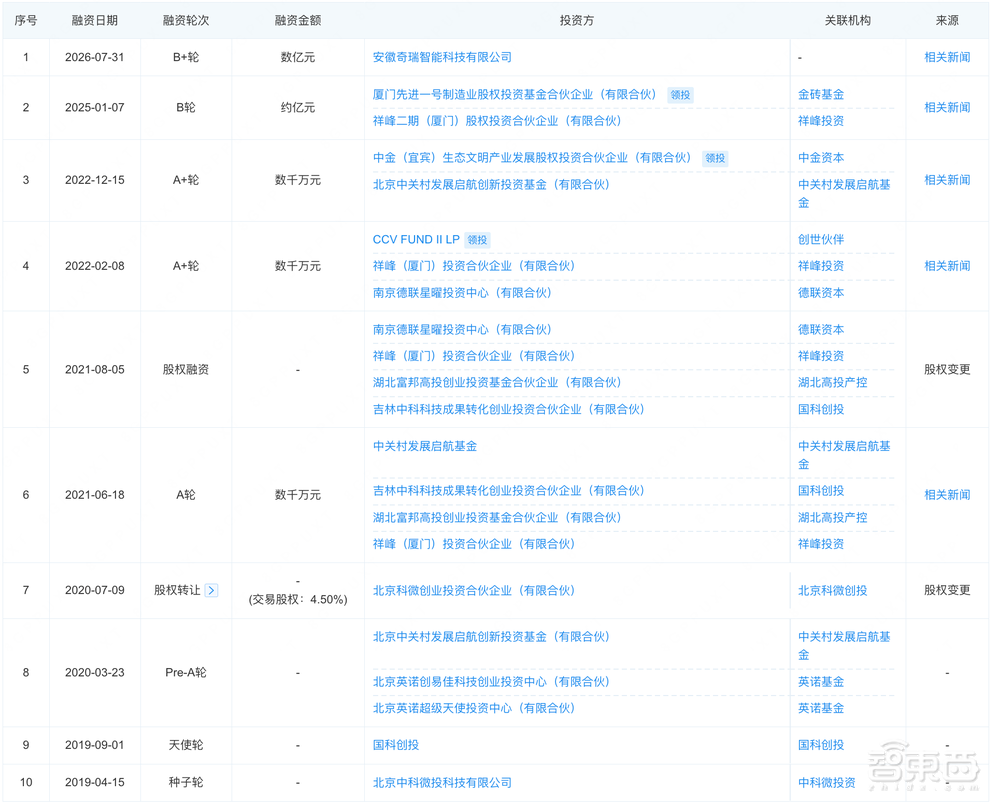
Task: Select the date cell 2026-07-31
Action: click(x=94, y=57)
